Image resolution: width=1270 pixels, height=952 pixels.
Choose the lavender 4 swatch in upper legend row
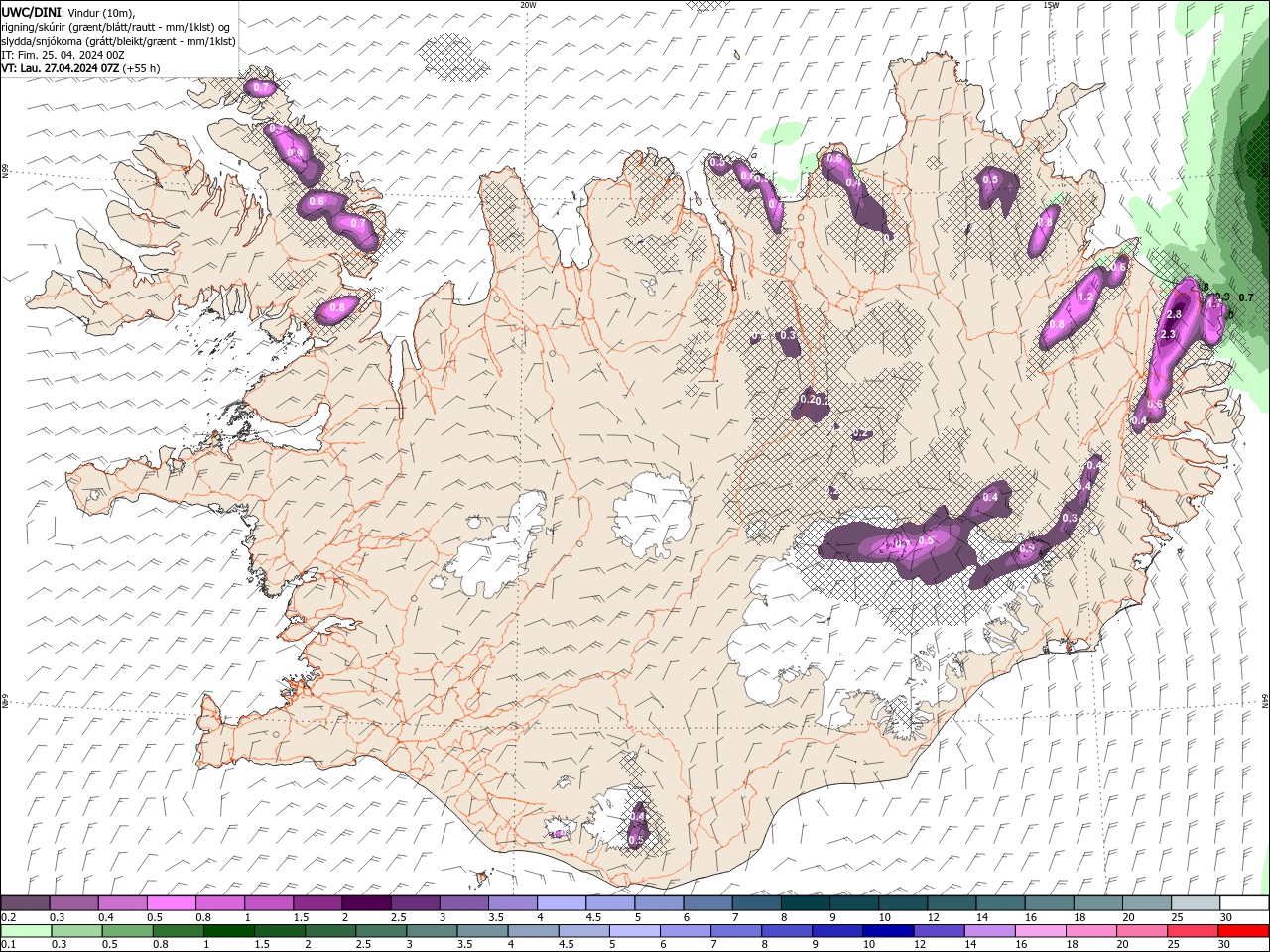click(561, 903)
